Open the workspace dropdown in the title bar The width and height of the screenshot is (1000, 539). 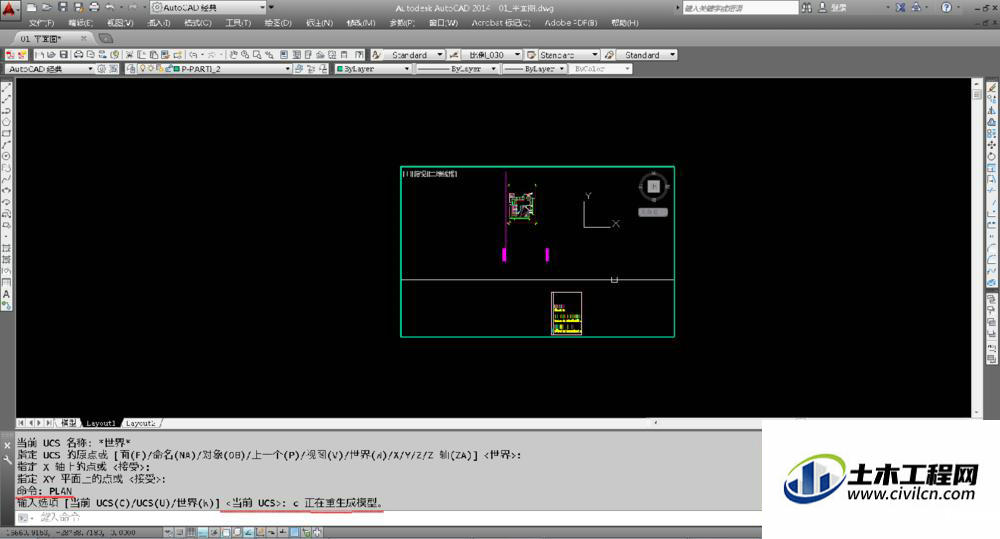(209, 8)
